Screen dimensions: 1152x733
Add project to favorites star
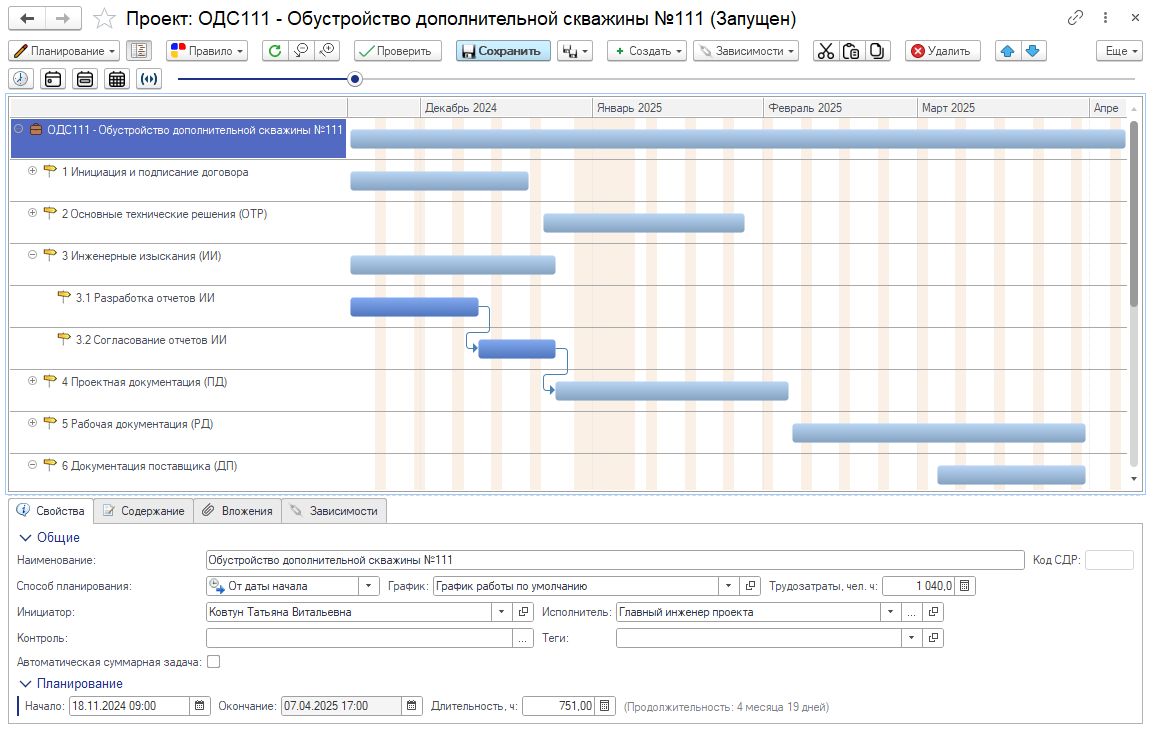tap(103, 19)
